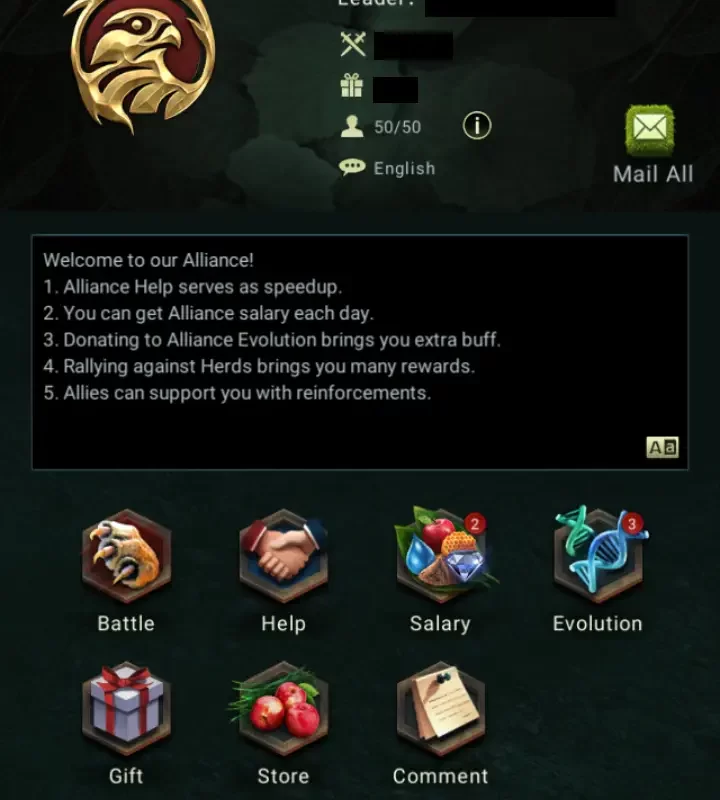The width and height of the screenshot is (720, 800).
Task: Click the Salary red notification badge
Action: pyautogui.click(x=475, y=524)
